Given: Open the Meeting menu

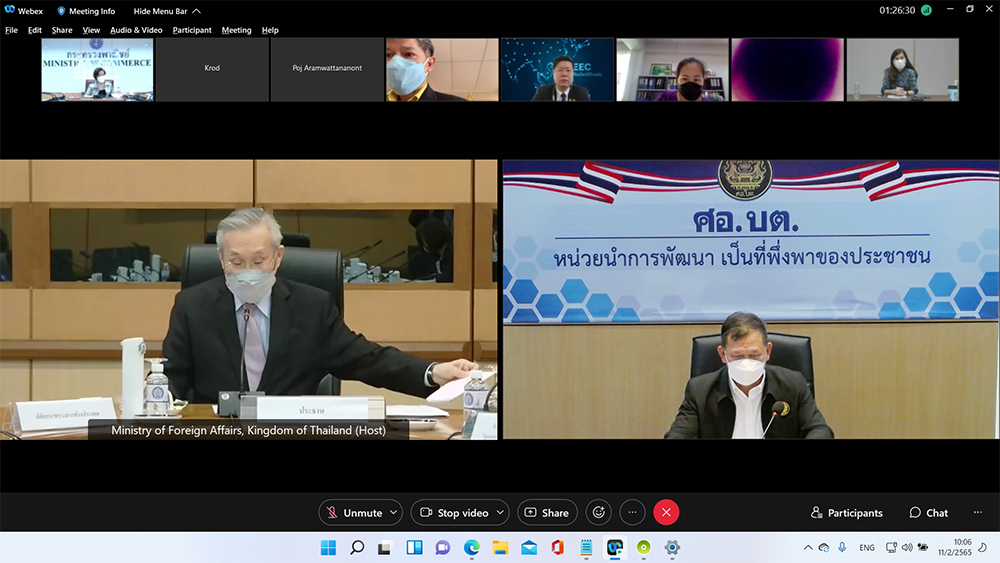Looking at the screenshot, I should pyautogui.click(x=236, y=30).
